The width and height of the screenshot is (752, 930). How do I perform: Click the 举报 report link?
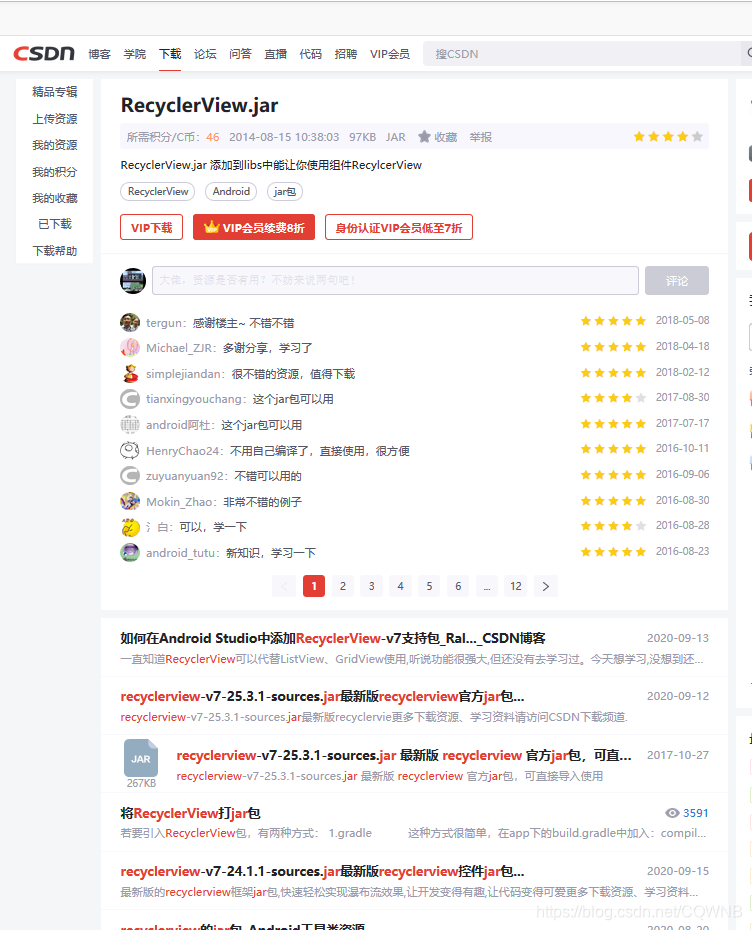(480, 137)
